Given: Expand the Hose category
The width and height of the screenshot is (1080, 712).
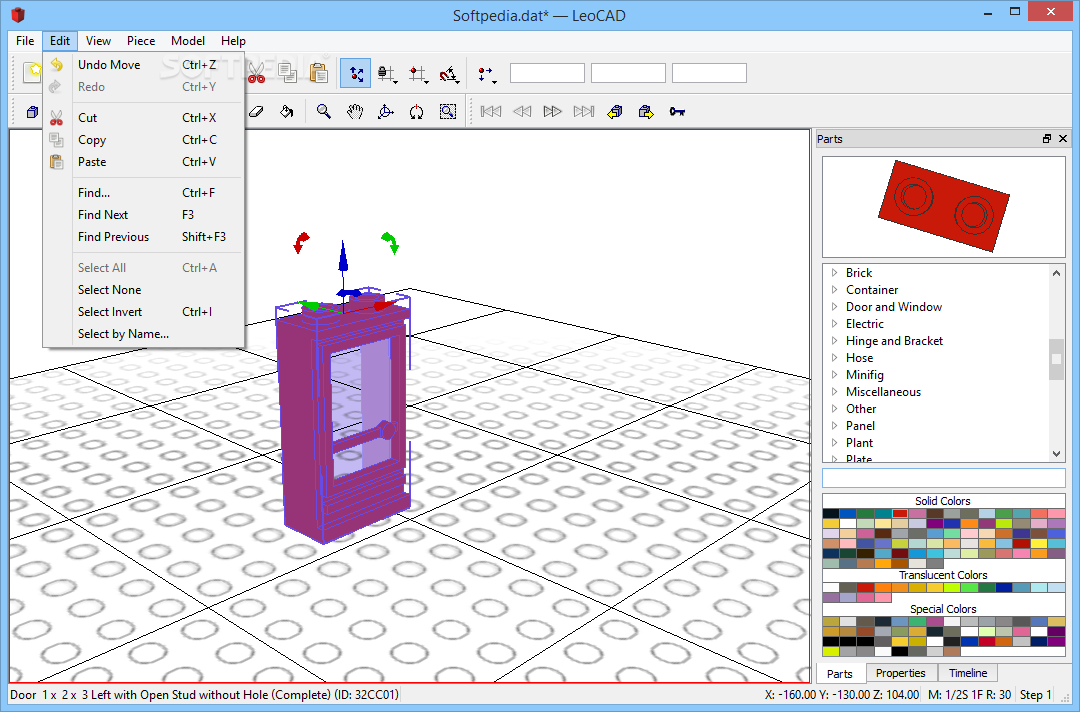Looking at the screenshot, I should click(834, 358).
